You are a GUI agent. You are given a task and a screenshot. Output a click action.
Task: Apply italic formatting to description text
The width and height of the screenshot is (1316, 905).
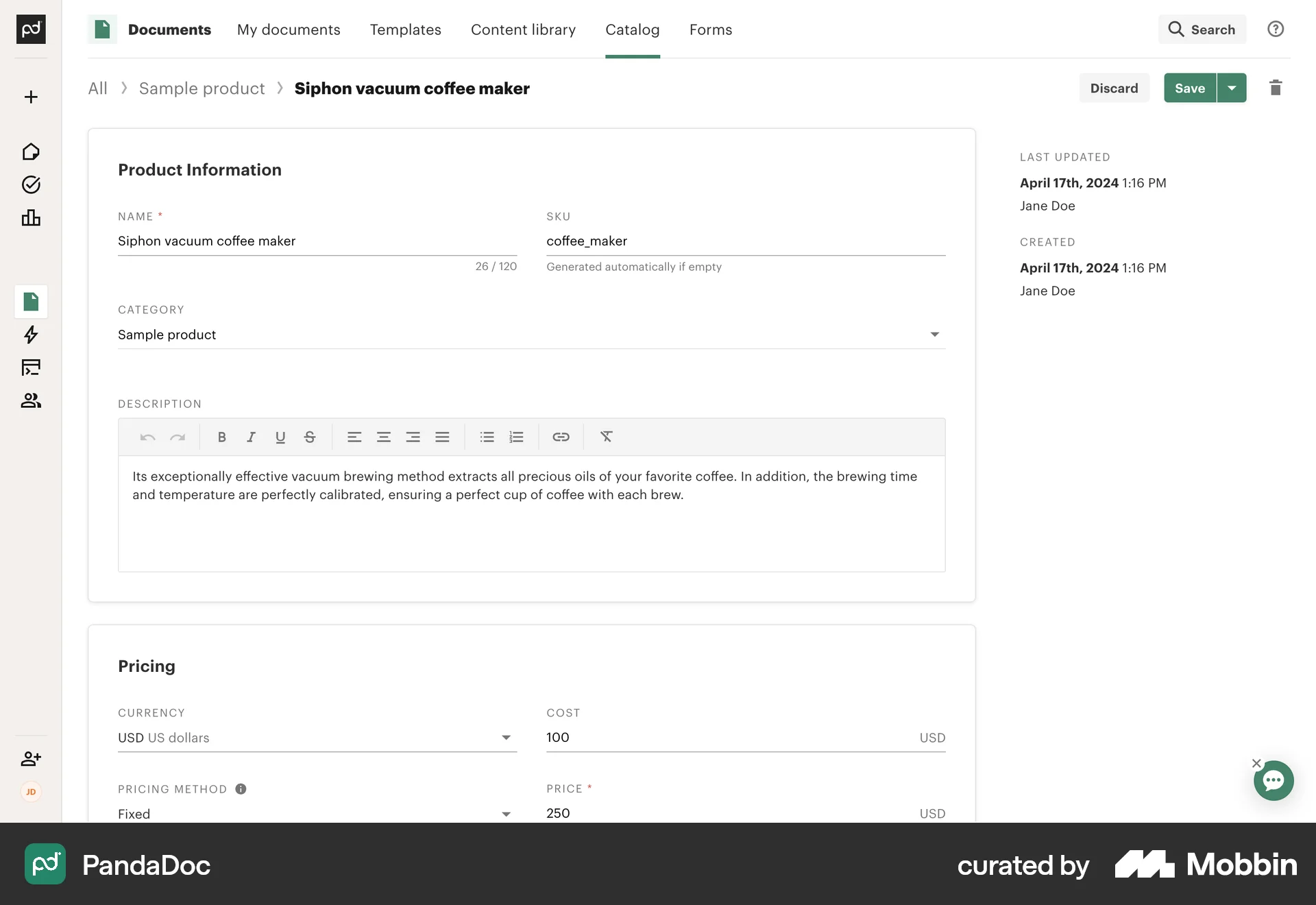[x=251, y=437]
